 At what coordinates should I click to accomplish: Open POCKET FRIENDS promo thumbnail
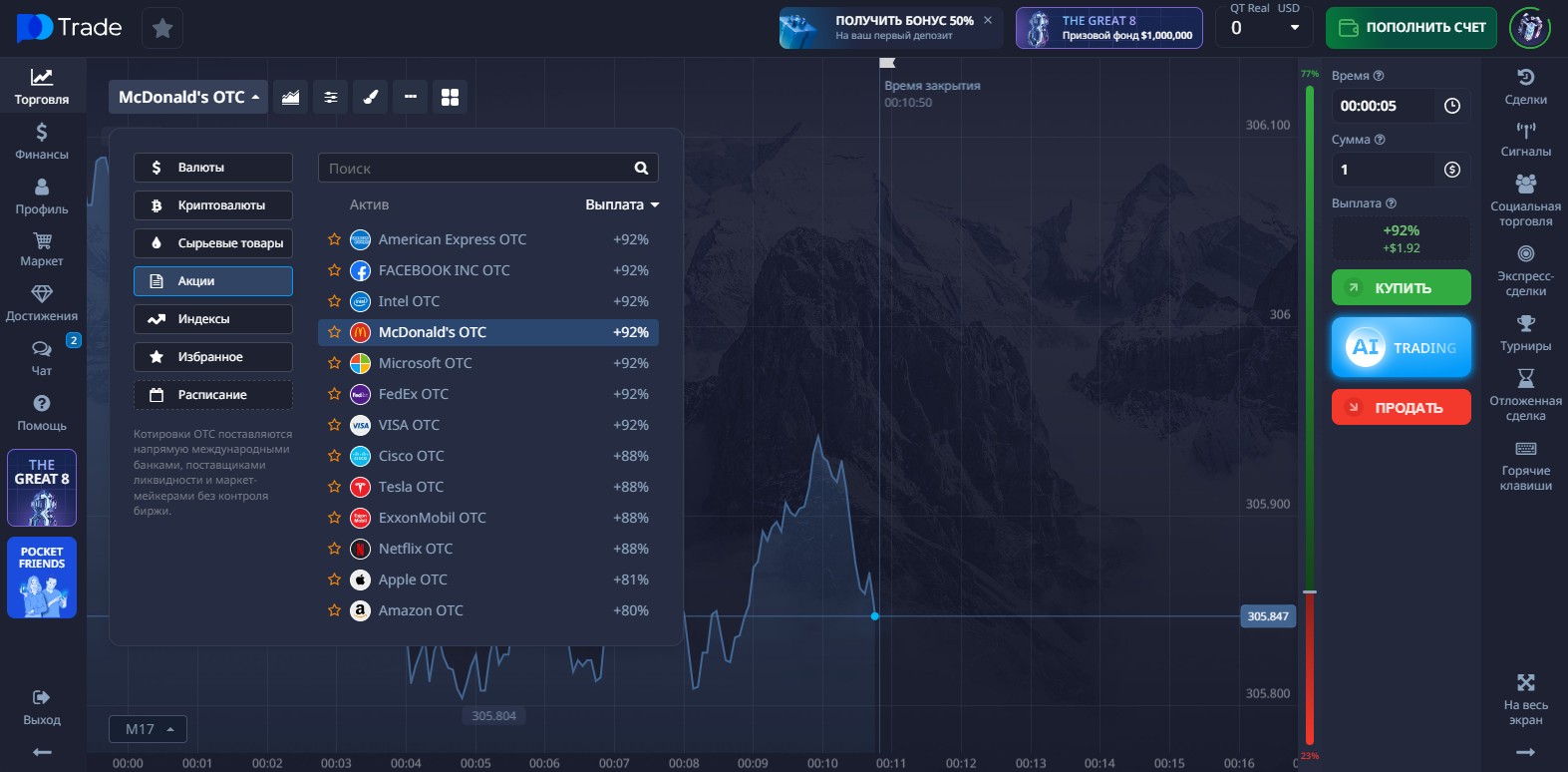[x=42, y=579]
